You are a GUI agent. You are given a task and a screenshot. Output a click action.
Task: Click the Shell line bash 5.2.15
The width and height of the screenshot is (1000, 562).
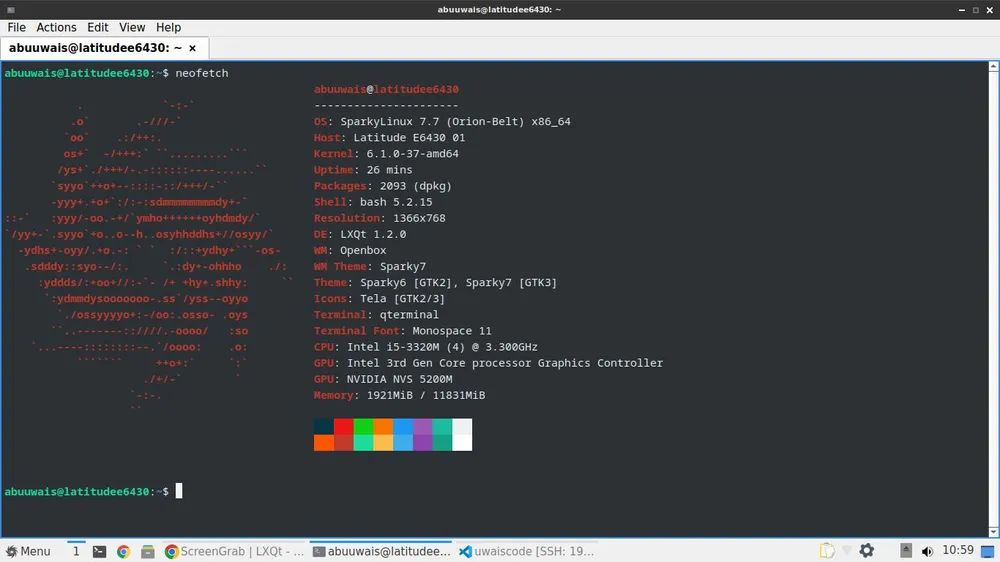tap(373, 202)
